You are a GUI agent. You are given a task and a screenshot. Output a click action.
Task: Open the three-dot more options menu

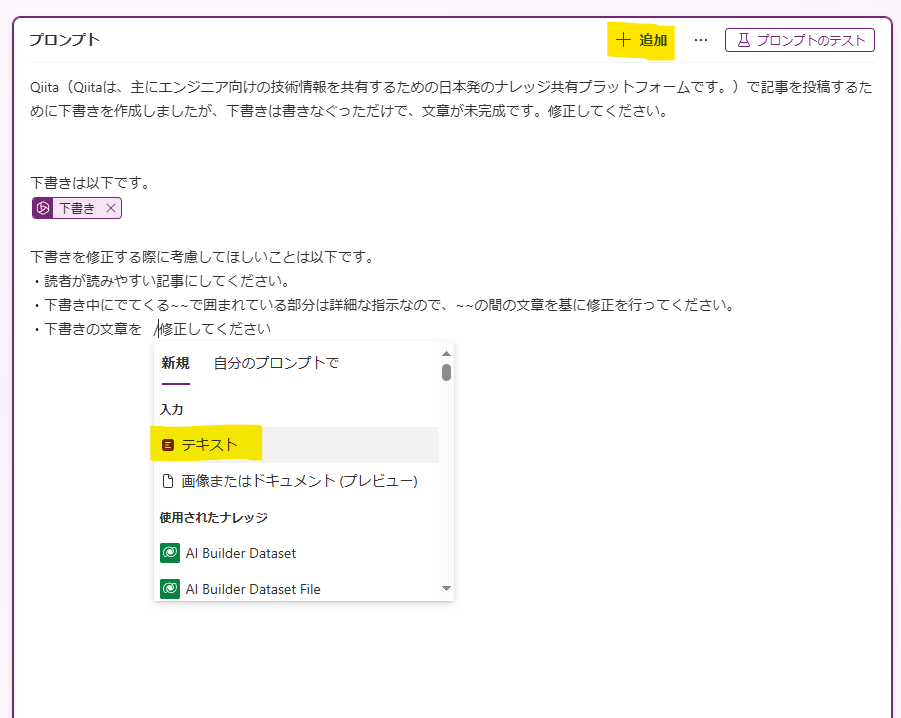pos(700,40)
